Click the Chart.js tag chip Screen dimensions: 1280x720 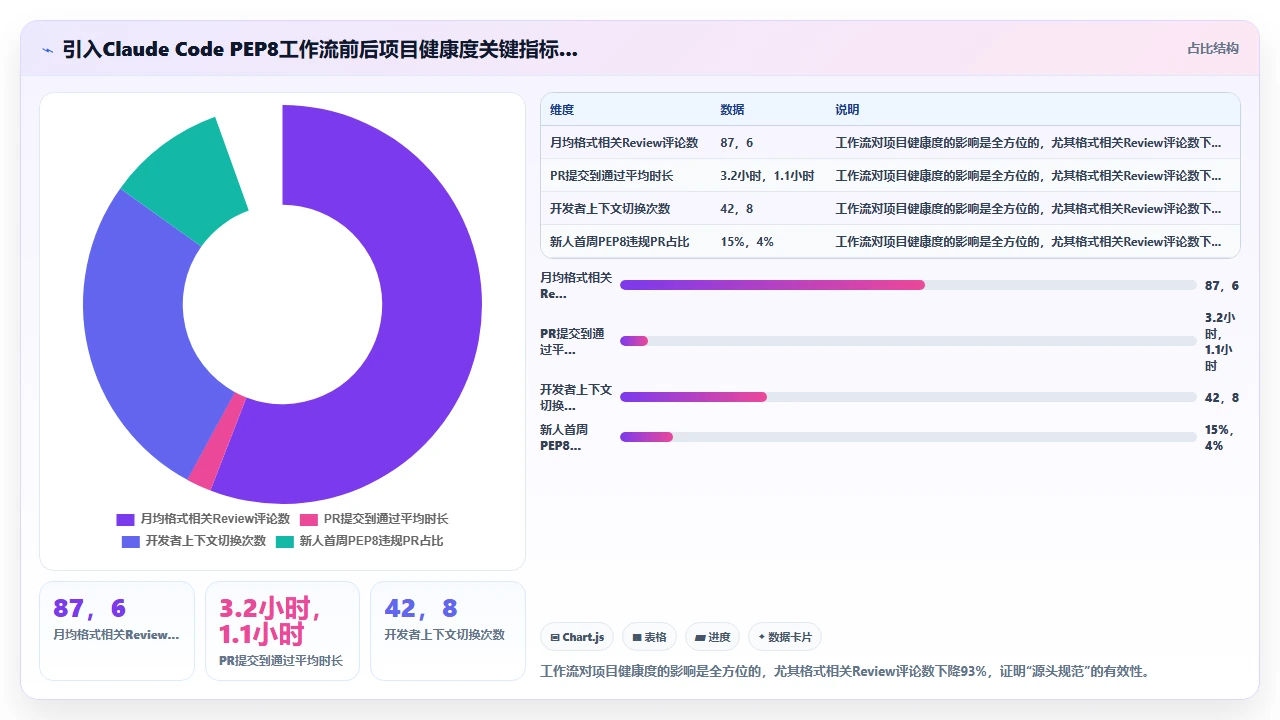tap(577, 637)
